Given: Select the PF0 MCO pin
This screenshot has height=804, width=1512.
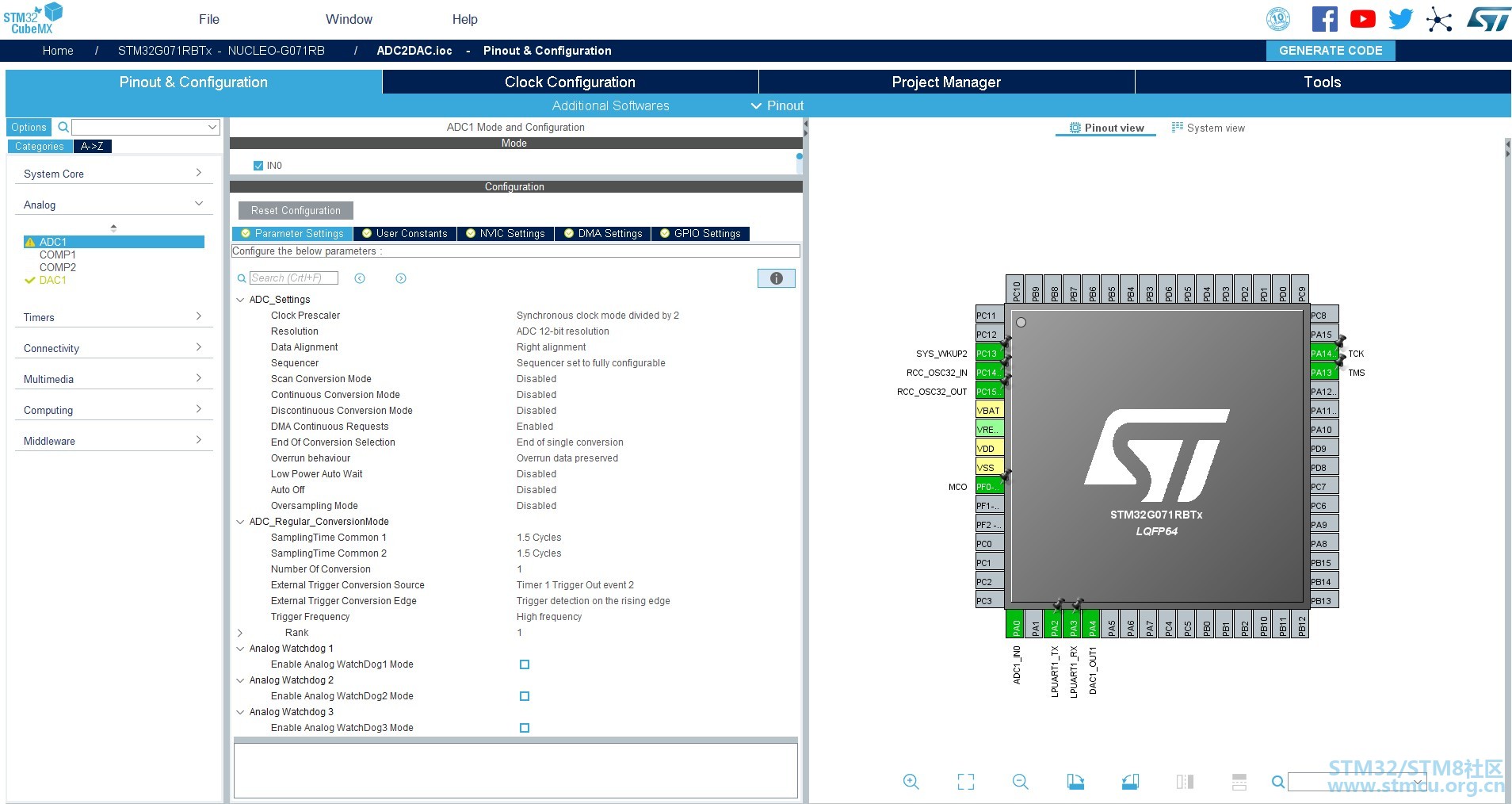Looking at the screenshot, I should [989, 487].
